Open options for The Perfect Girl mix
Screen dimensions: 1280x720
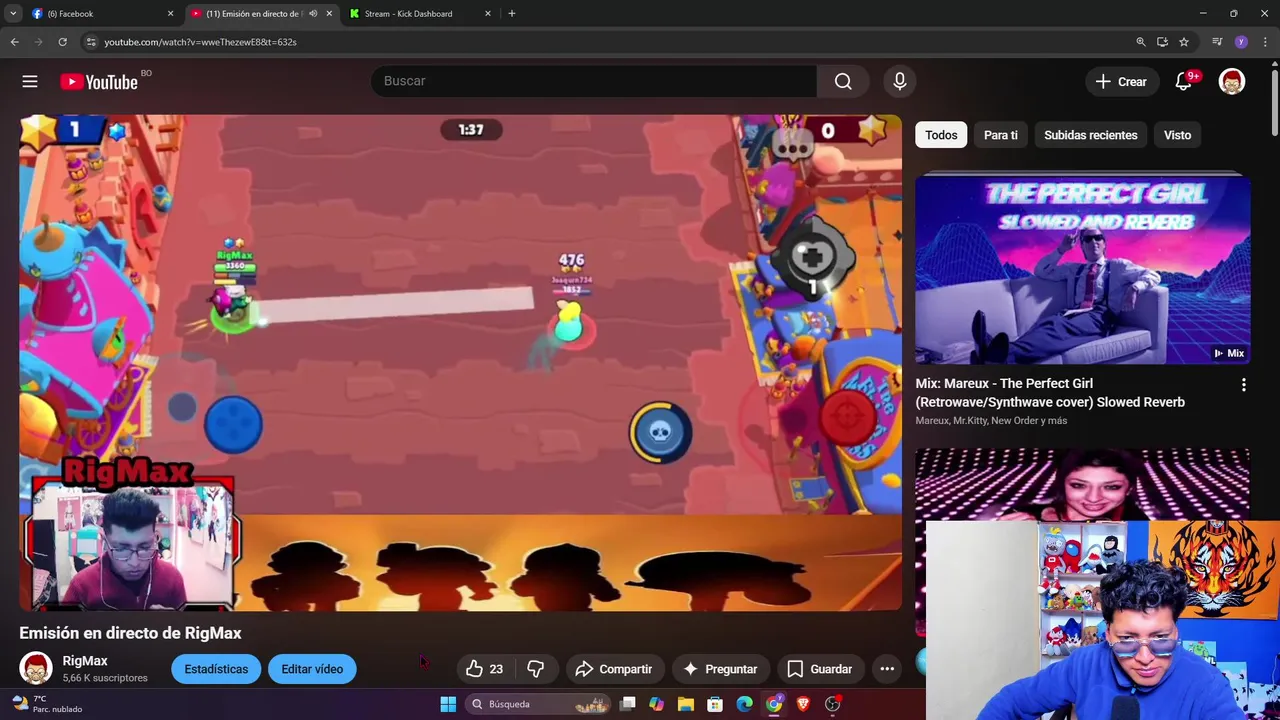[x=1243, y=385]
